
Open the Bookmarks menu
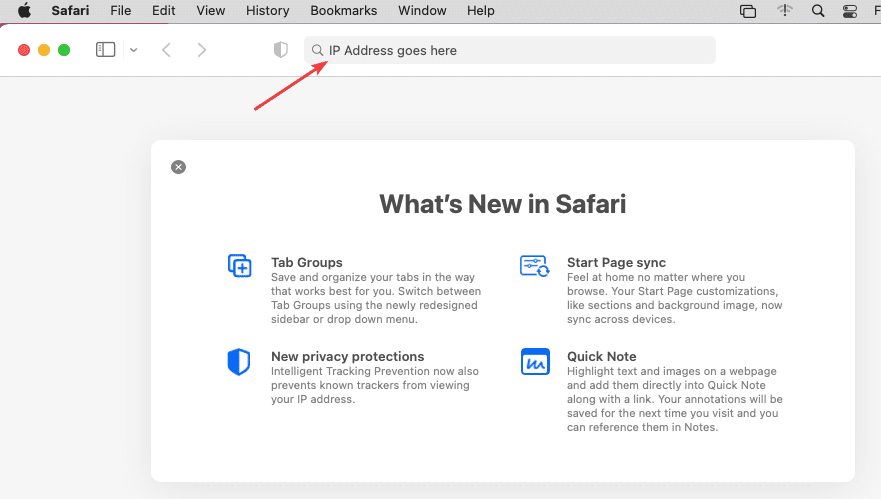pyautogui.click(x=343, y=11)
